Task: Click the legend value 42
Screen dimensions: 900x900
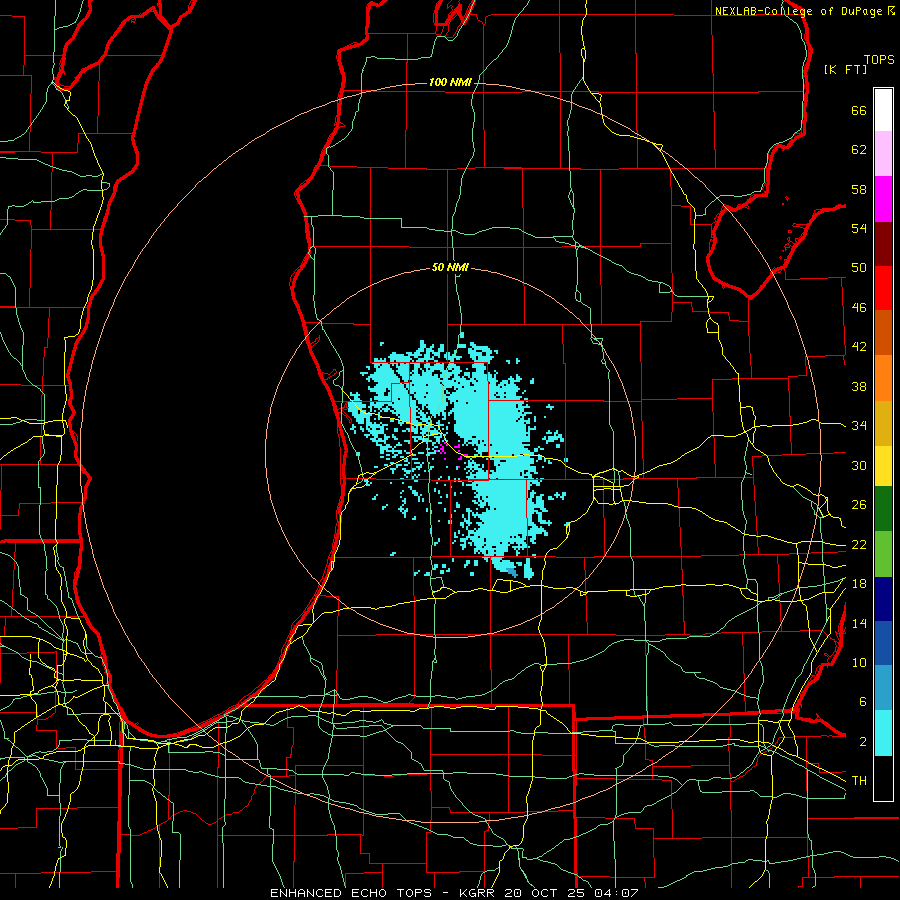Action: (859, 347)
